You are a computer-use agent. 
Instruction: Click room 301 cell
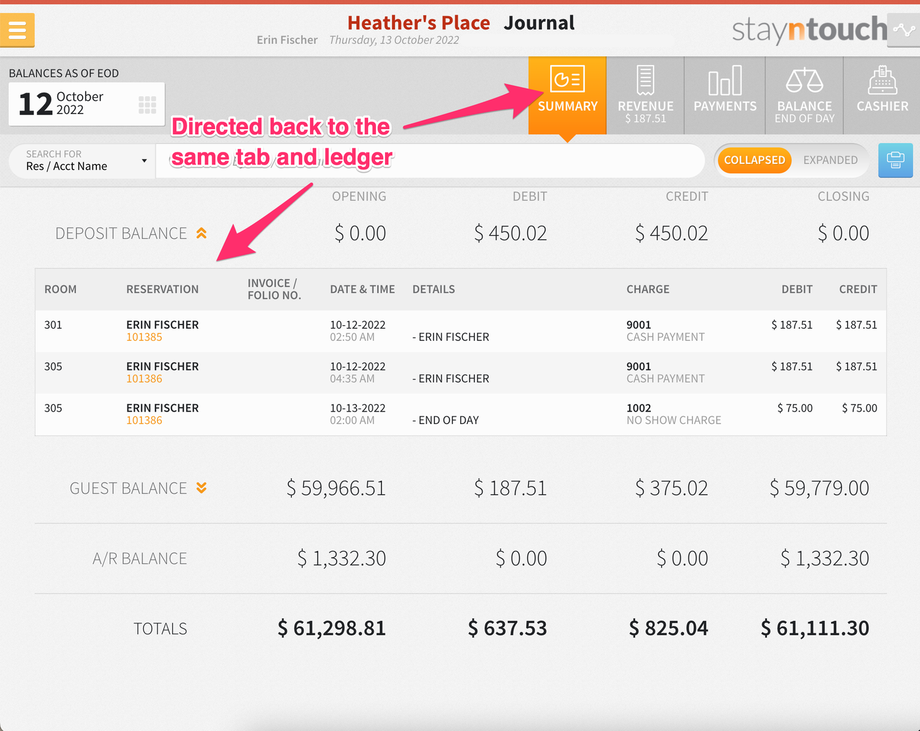click(x=53, y=325)
